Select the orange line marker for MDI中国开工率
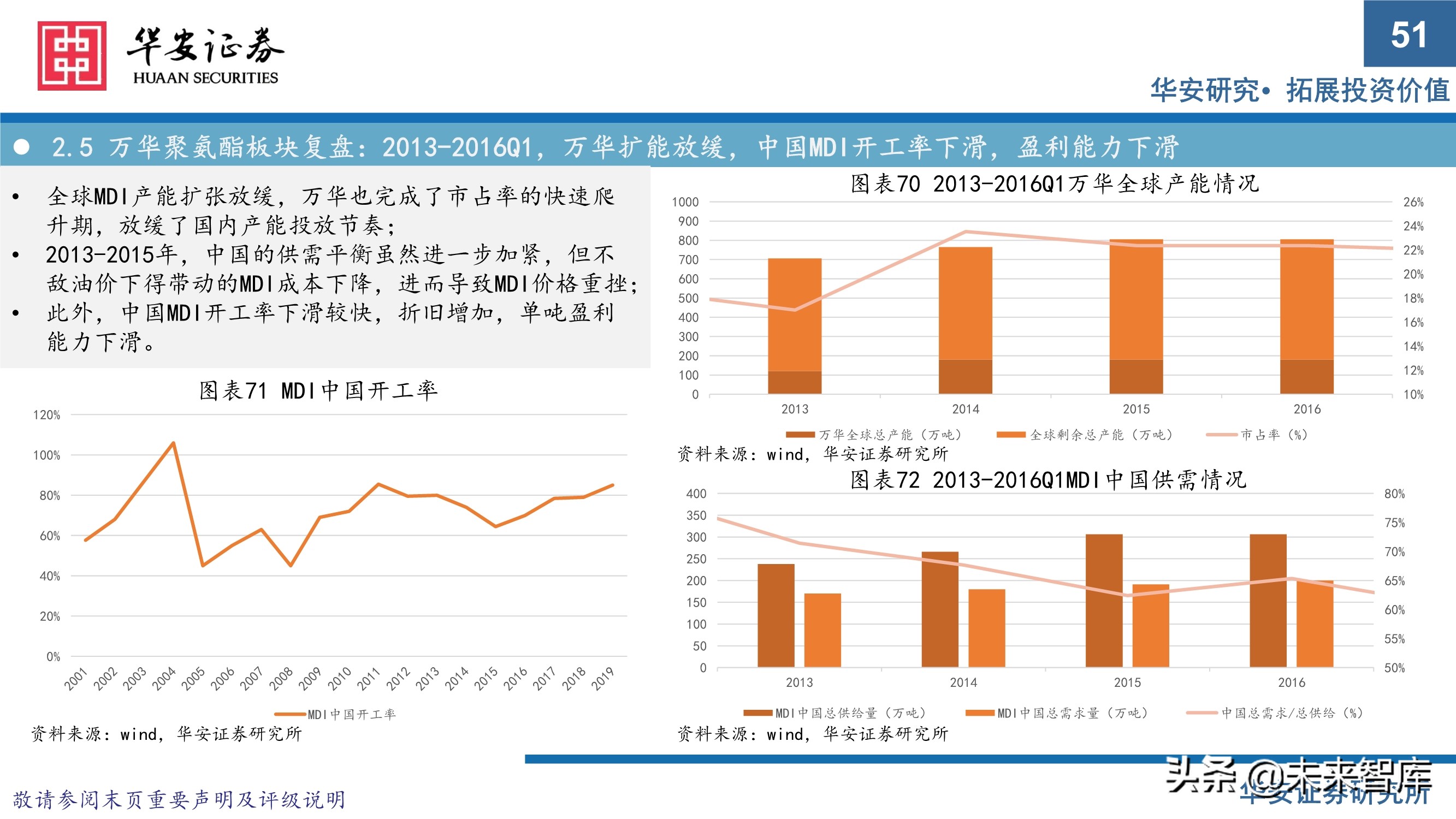This screenshot has height=819, width=1456. [x=289, y=714]
